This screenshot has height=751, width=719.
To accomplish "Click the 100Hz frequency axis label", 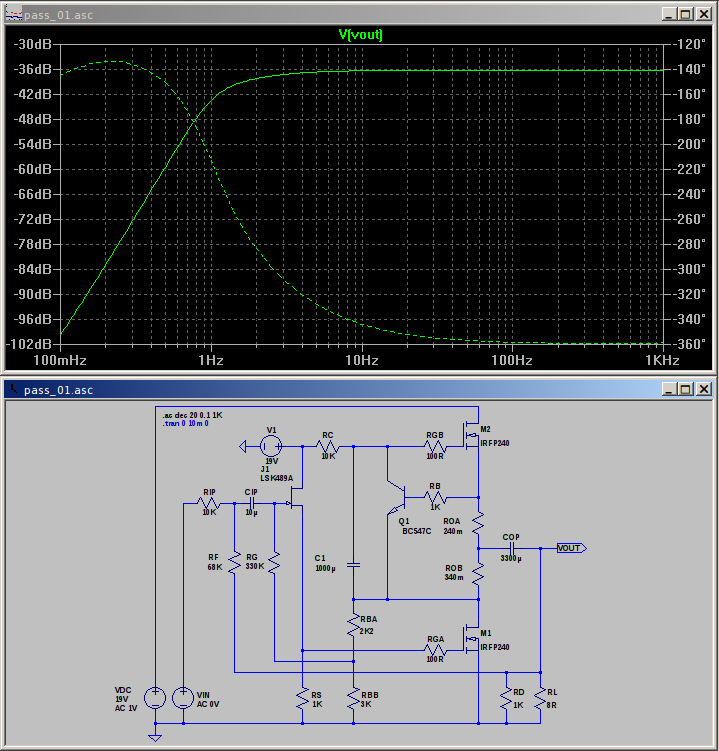I will coord(512,361).
